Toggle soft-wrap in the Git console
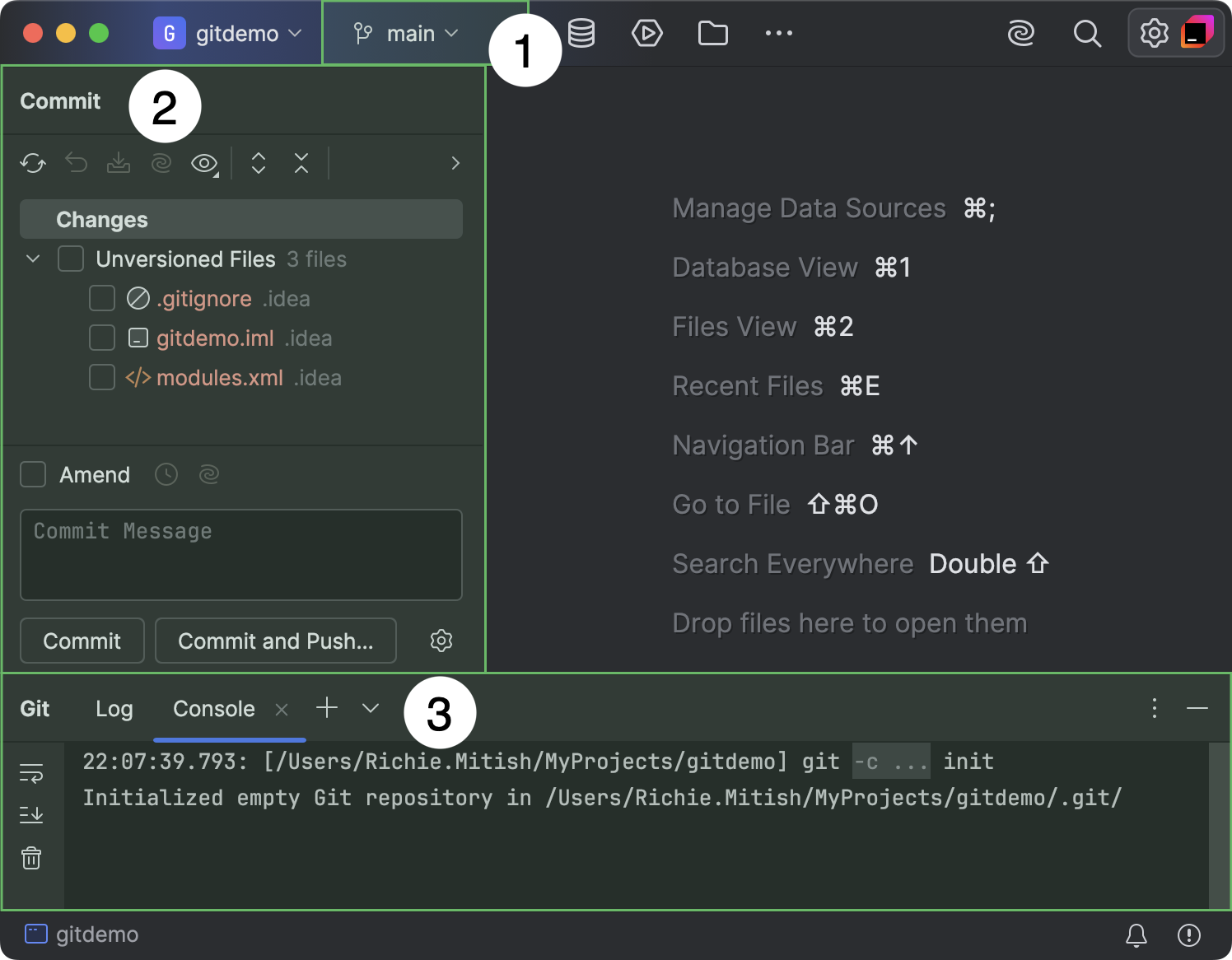The height and width of the screenshot is (960, 1232). (x=31, y=773)
